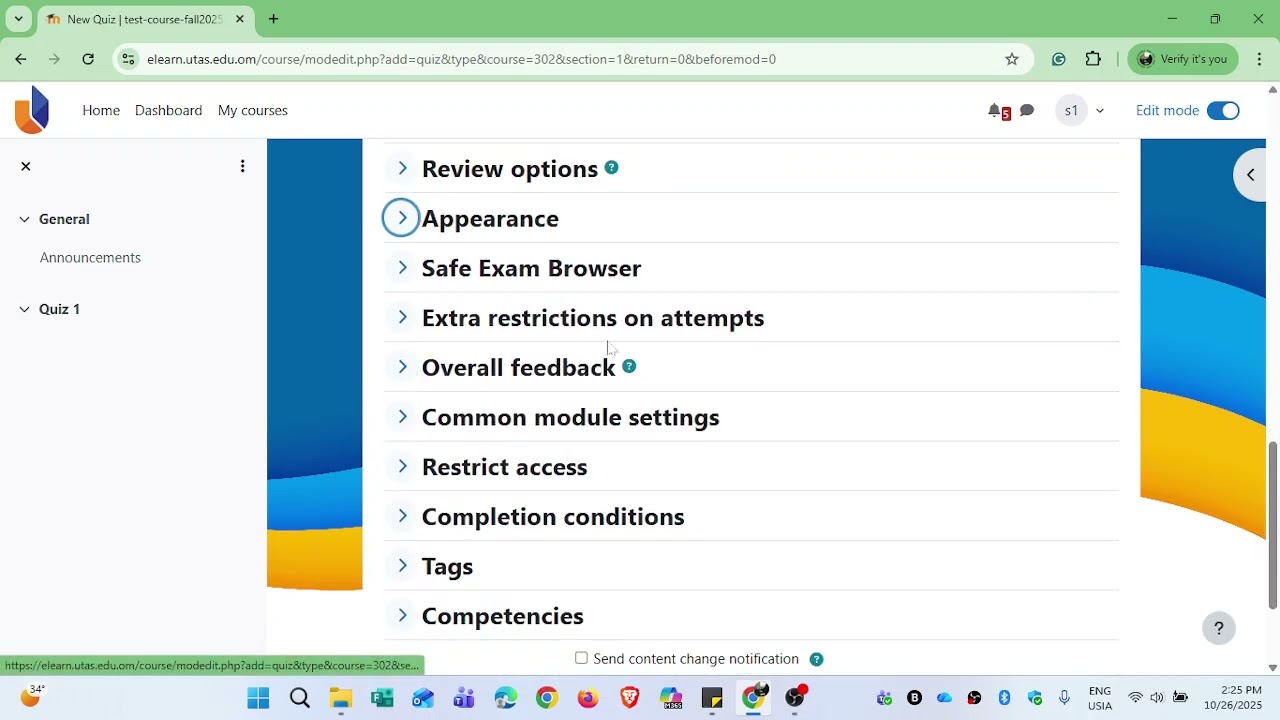This screenshot has width=1280, height=720.
Task: Click the Restrict access heading
Action: pyautogui.click(x=504, y=467)
